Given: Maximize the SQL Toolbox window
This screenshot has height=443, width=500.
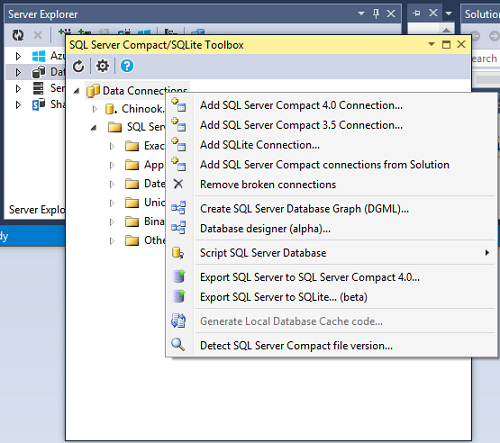Looking at the screenshot, I should pyautogui.click(x=446, y=44).
